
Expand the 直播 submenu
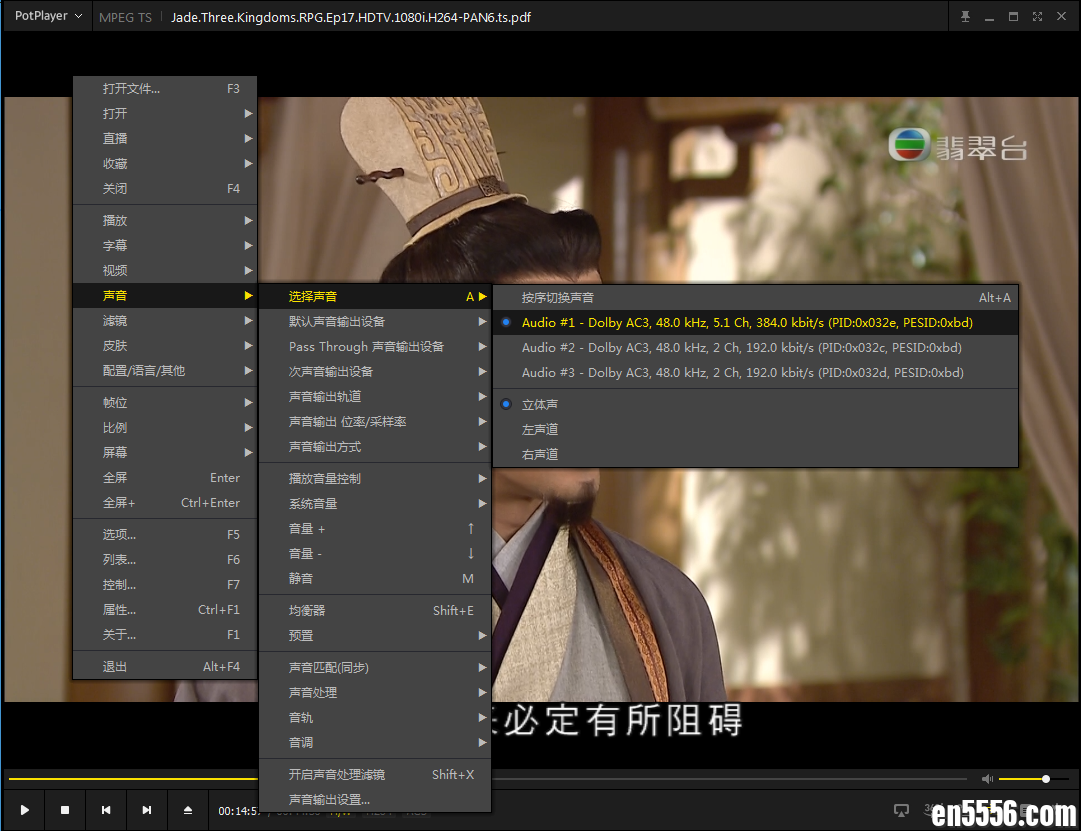pyautogui.click(x=165, y=138)
